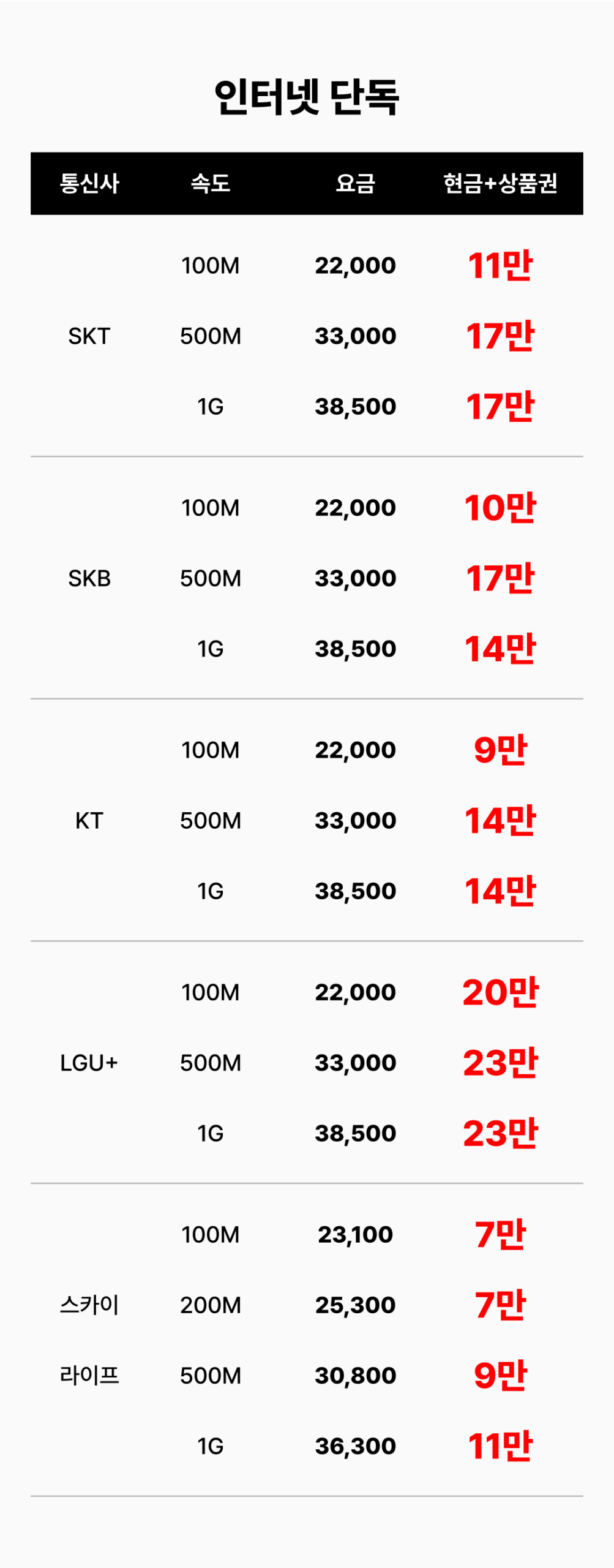The height and width of the screenshot is (1568, 614).
Task: Click the 30,800 price cell
Action: (356, 1376)
